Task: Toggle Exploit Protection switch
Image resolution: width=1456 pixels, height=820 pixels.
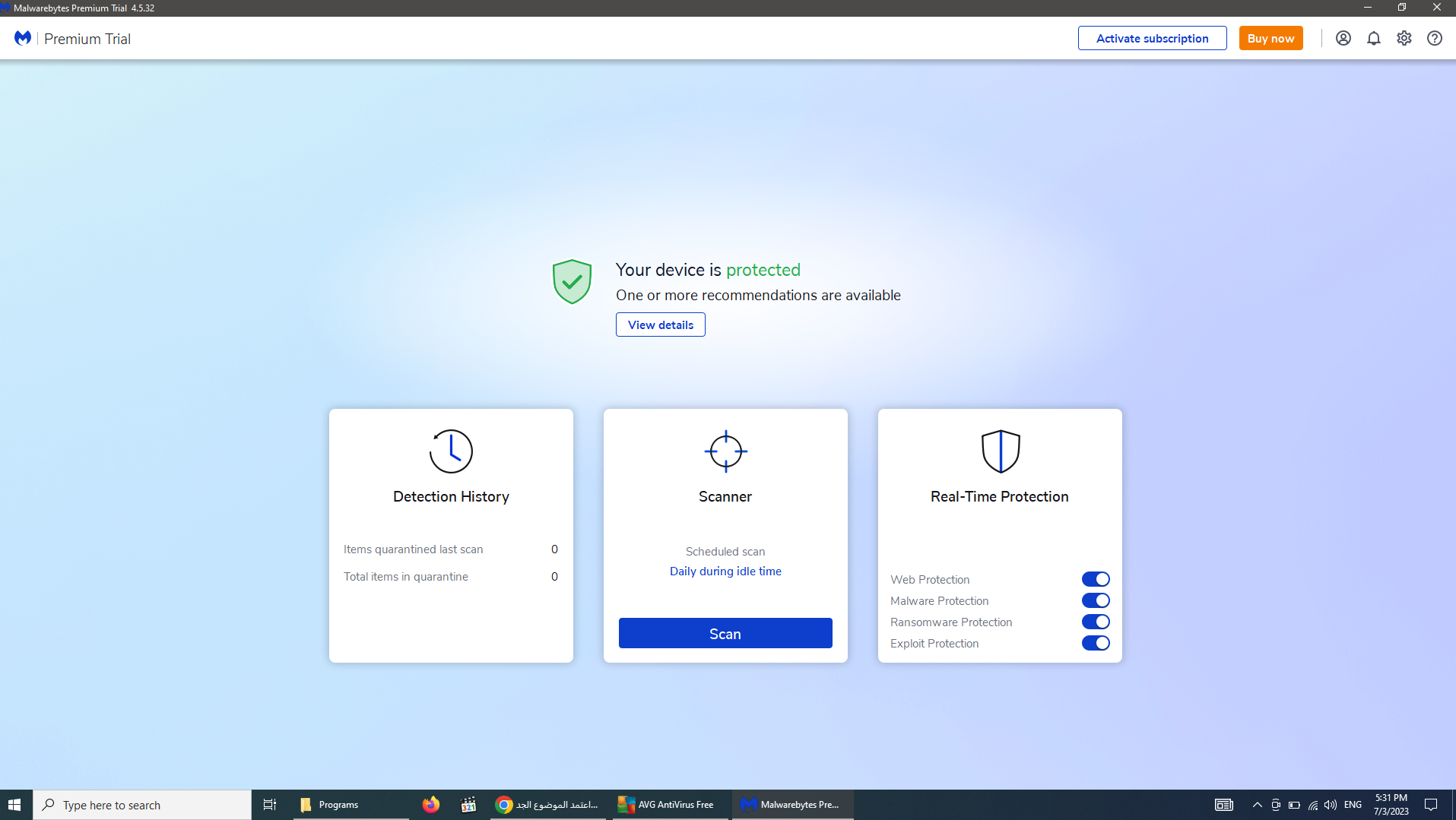Action: (1096, 643)
